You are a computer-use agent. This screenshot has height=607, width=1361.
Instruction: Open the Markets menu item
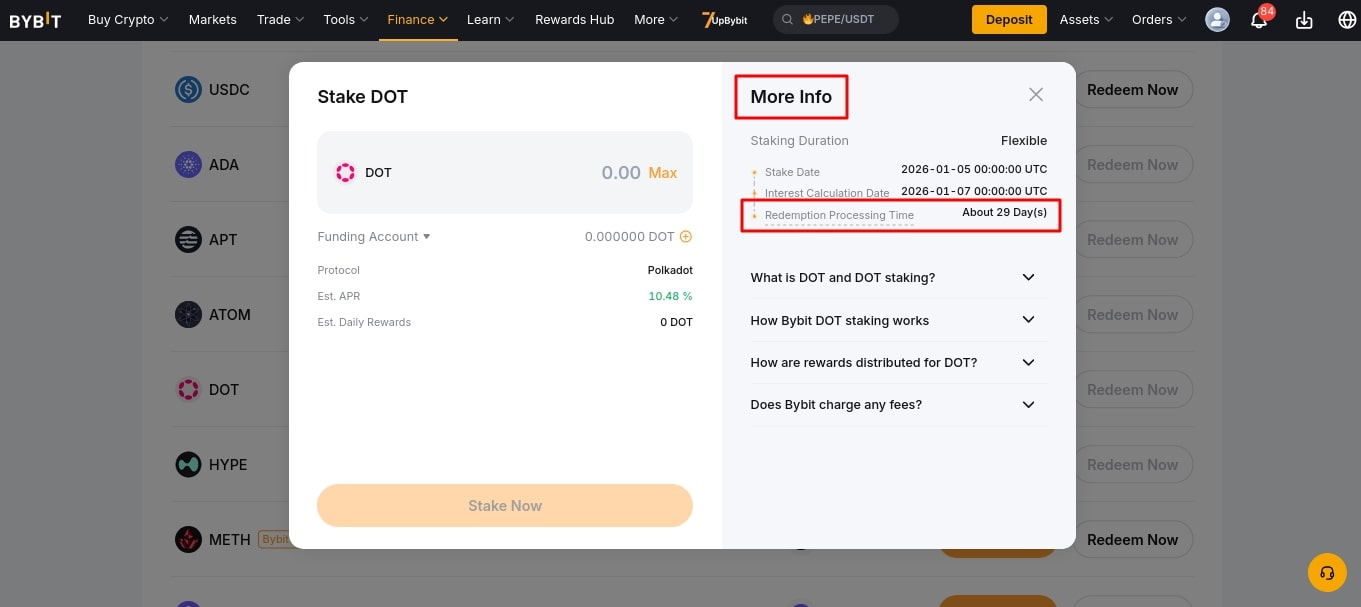pos(213,19)
